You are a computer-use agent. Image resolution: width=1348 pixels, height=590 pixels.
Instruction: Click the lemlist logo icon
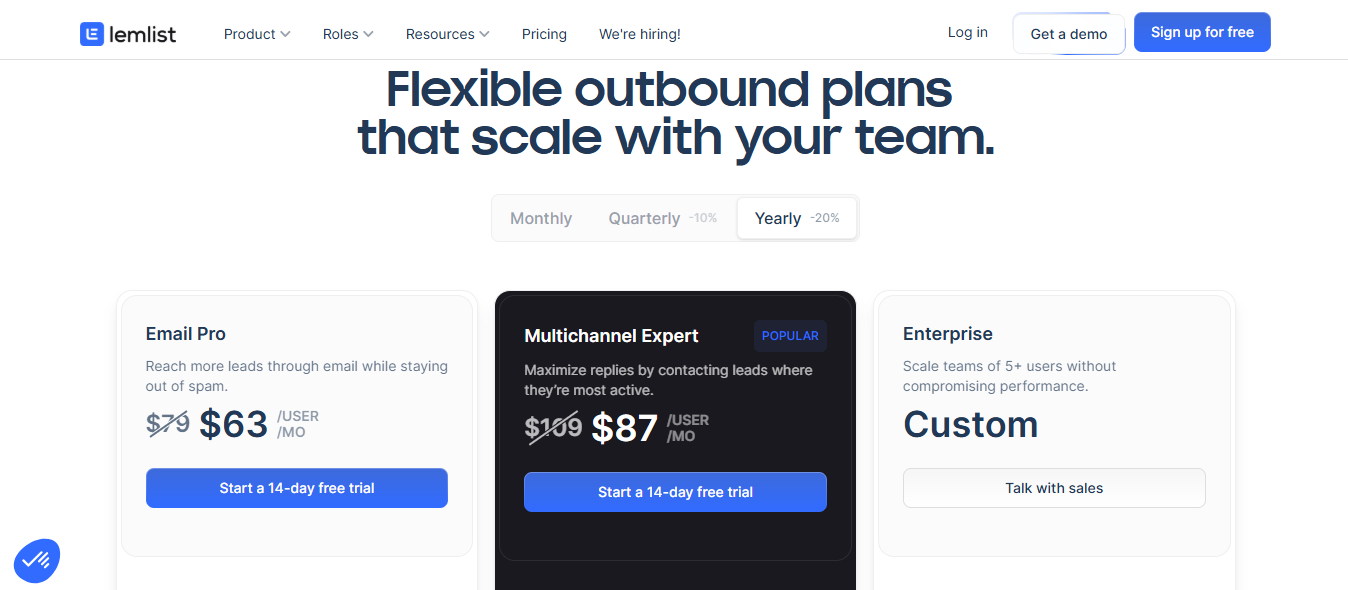click(91, 33)
